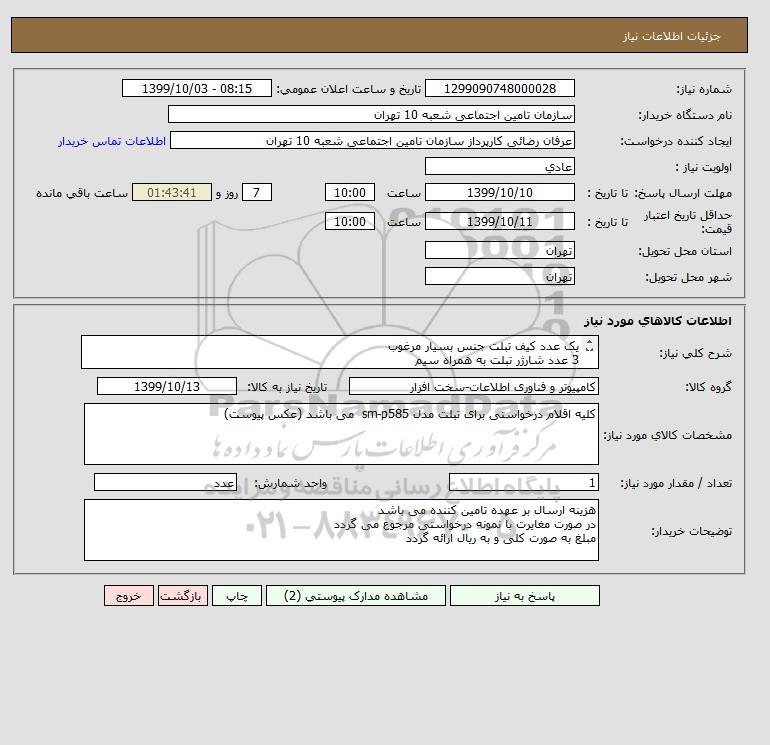Click the 'تاریخ و ساعت اعلان عمومی:' label
Image resolution: width=770 pixels, height=745 pixels.
(349, 89)
